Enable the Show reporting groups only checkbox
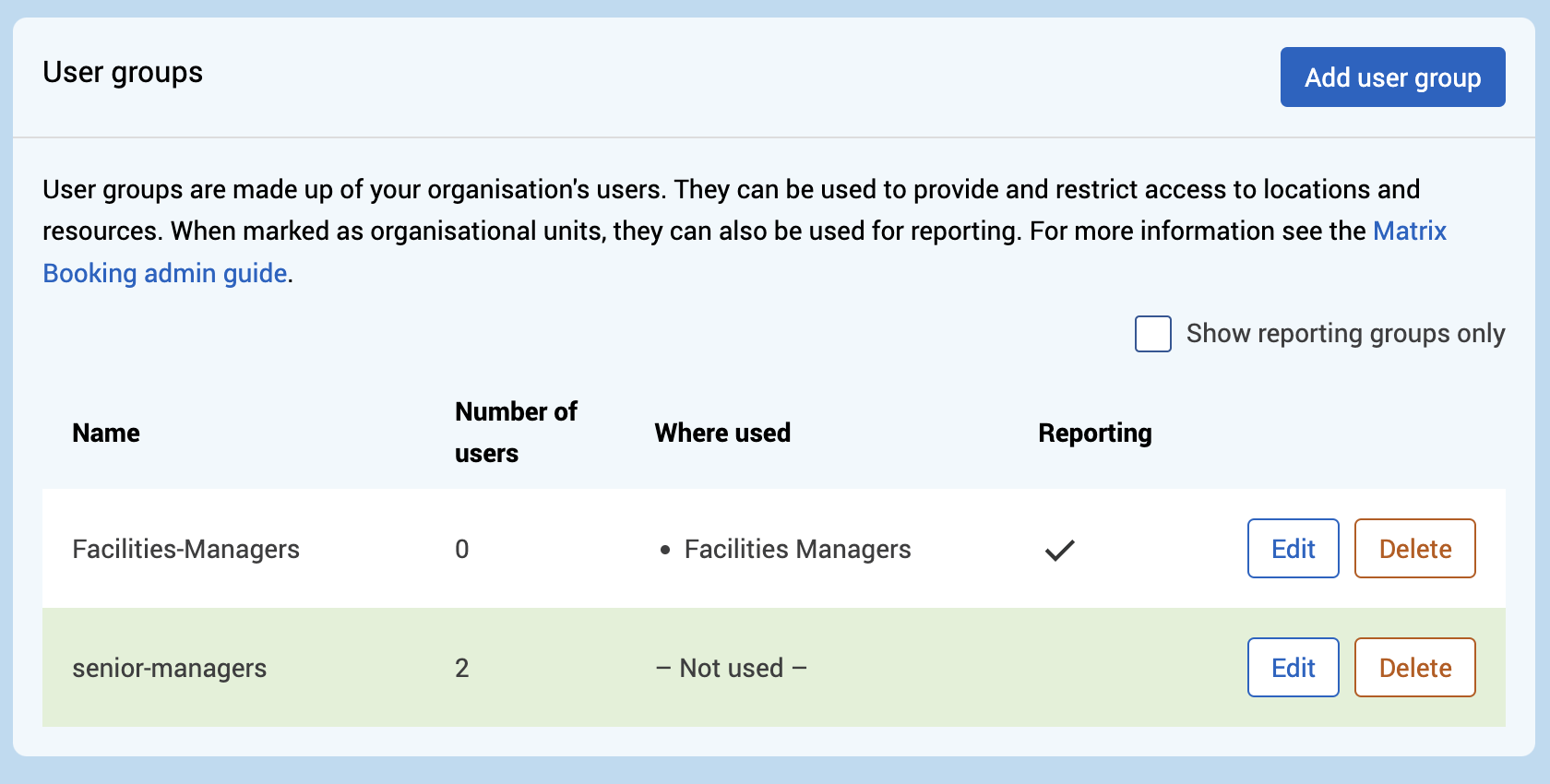 click(1152, 334)
